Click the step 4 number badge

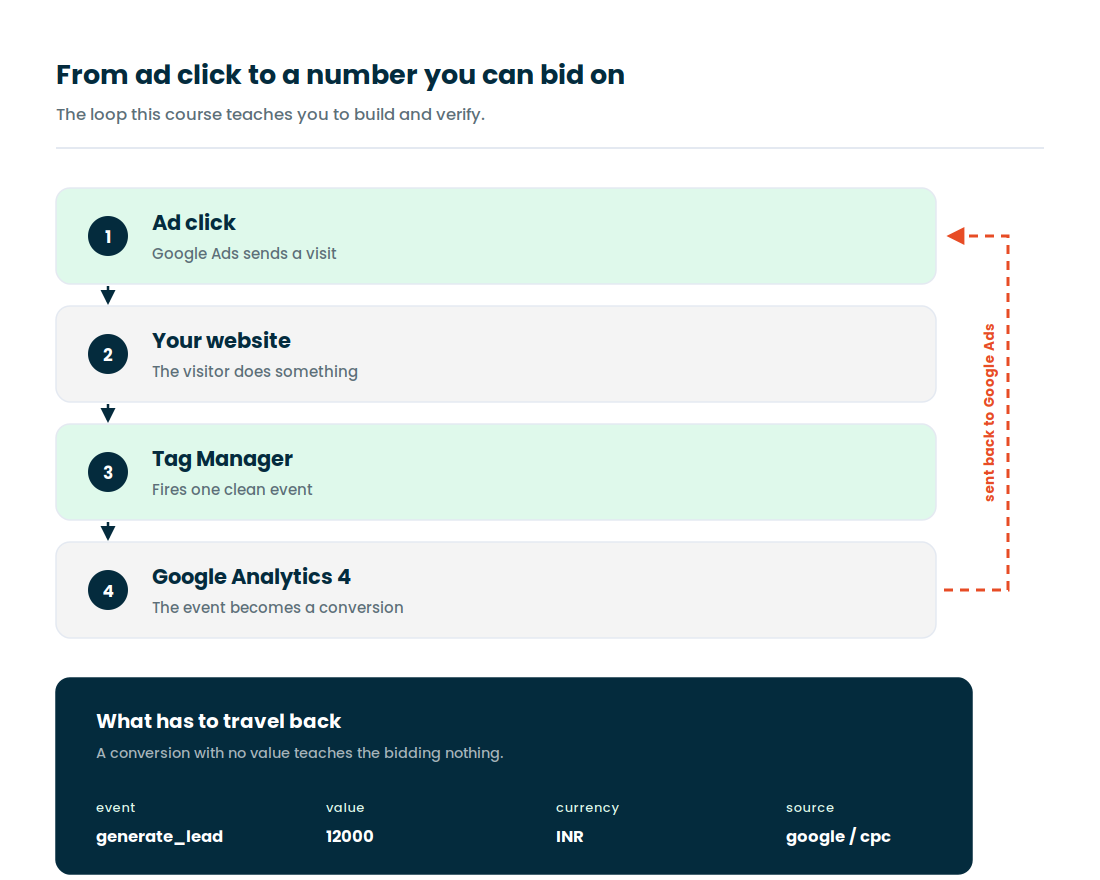[108, 589]
